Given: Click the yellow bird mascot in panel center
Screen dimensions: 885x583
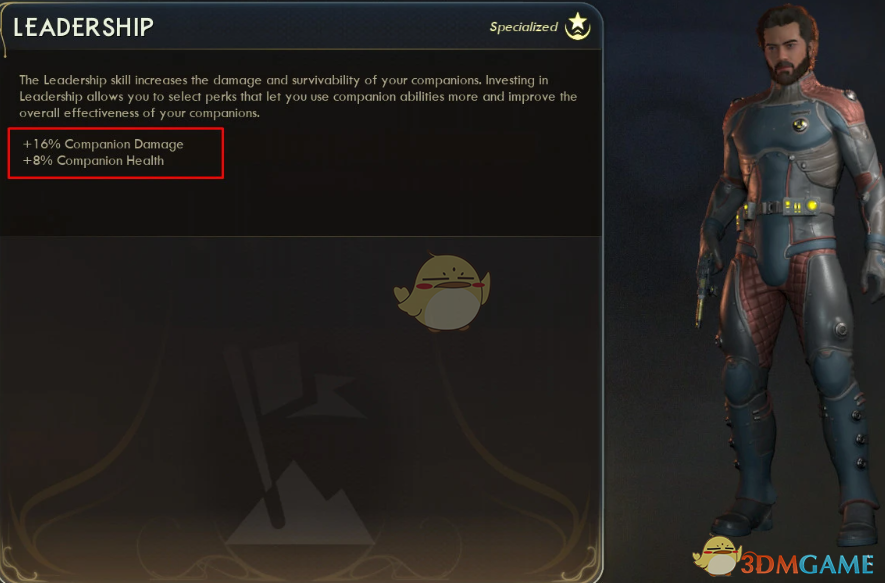Looking at the screenshot, I should 442,291.
